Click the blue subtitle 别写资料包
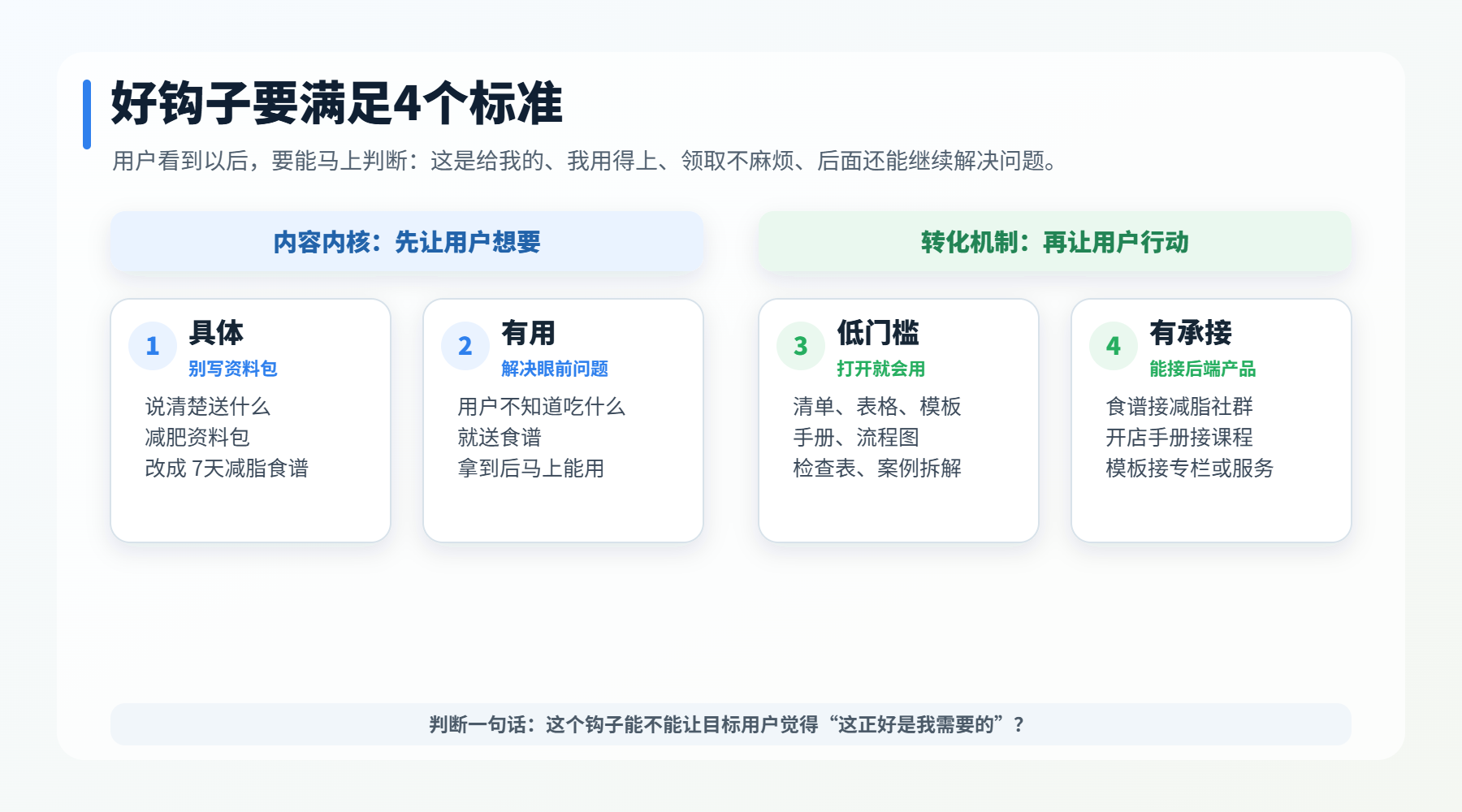Image resolution: width=1462 pixels, height=812 pixels. [x=233, y=369]
